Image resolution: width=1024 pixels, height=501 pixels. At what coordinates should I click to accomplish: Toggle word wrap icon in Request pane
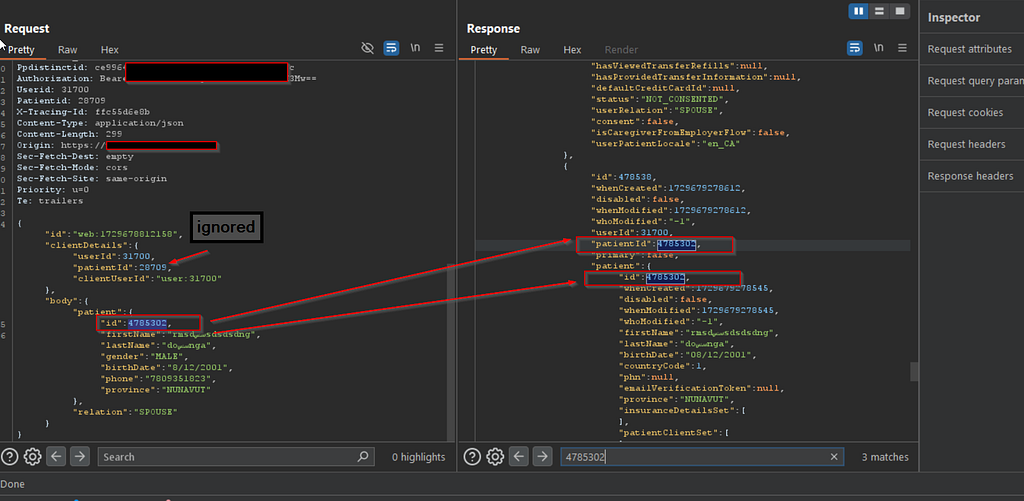391,48
